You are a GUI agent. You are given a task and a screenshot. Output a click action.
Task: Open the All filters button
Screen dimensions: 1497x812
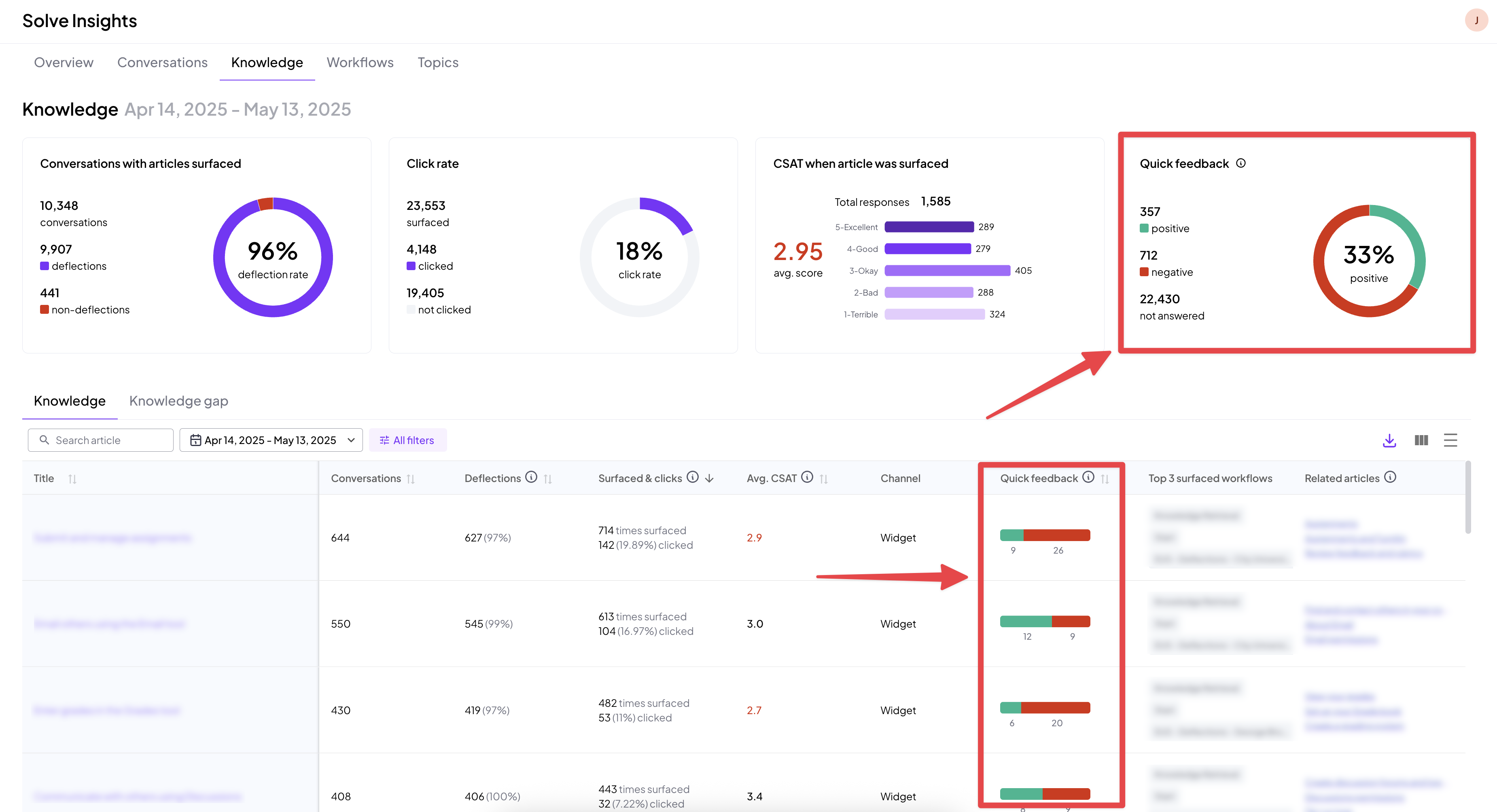407,440
